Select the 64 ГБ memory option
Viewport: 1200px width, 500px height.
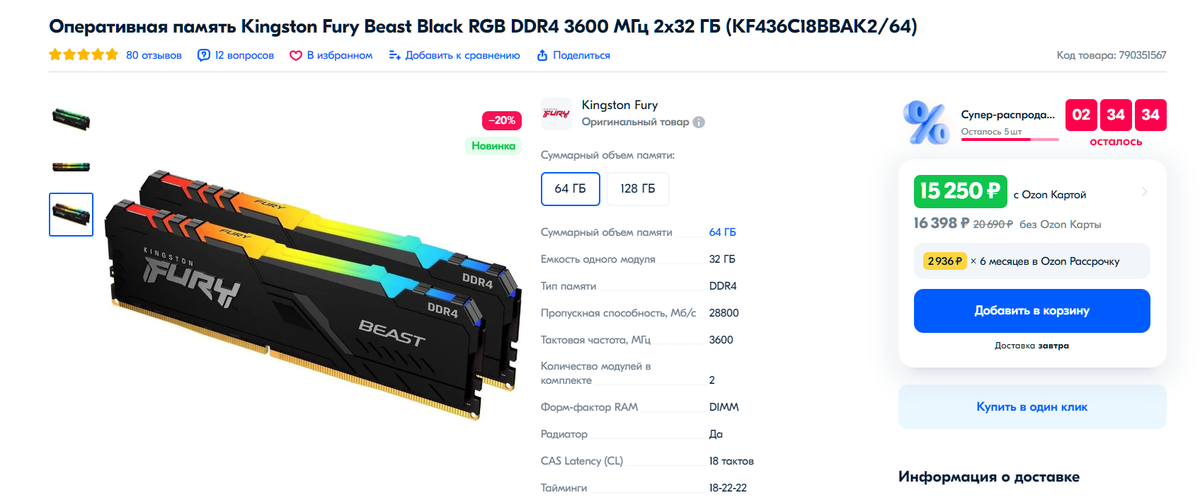coord(570,189)
